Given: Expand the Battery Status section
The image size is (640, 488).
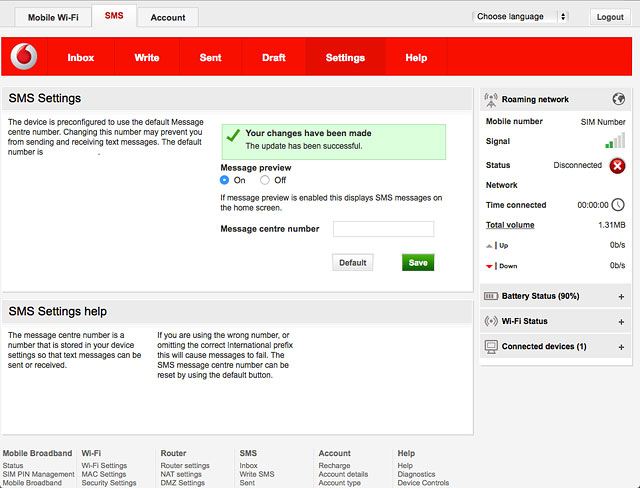Looking at the screenshot, I should 621,297.
